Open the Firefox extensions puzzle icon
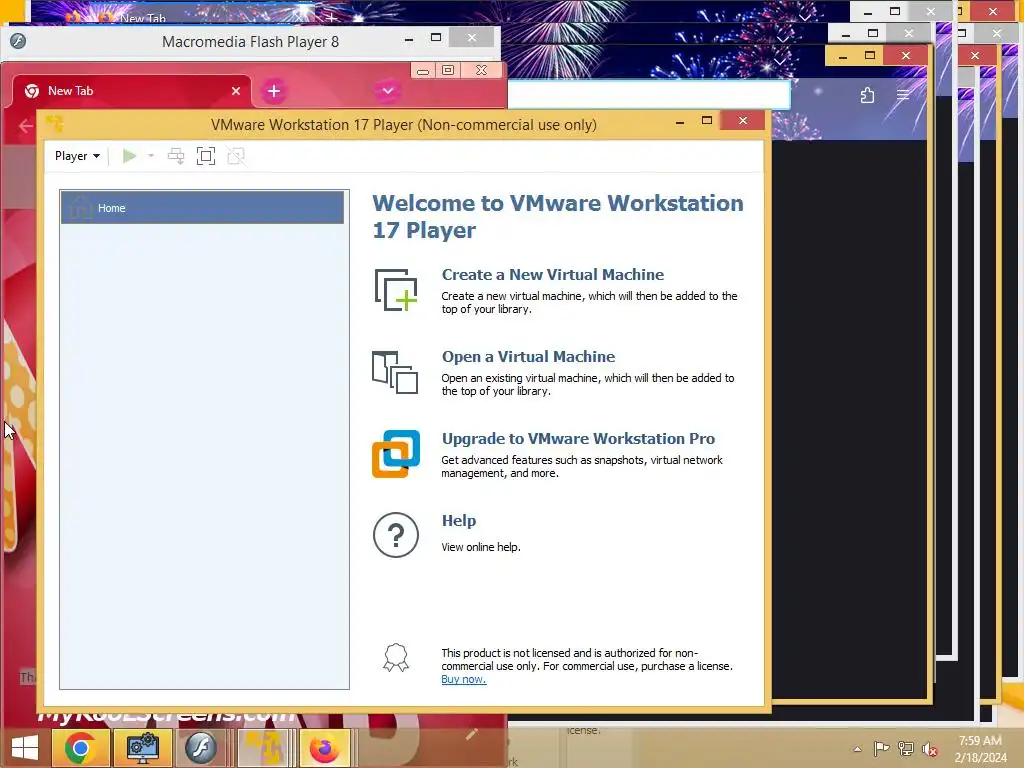This screenshot has width=1024, height=768. click(x=867, y=95)
